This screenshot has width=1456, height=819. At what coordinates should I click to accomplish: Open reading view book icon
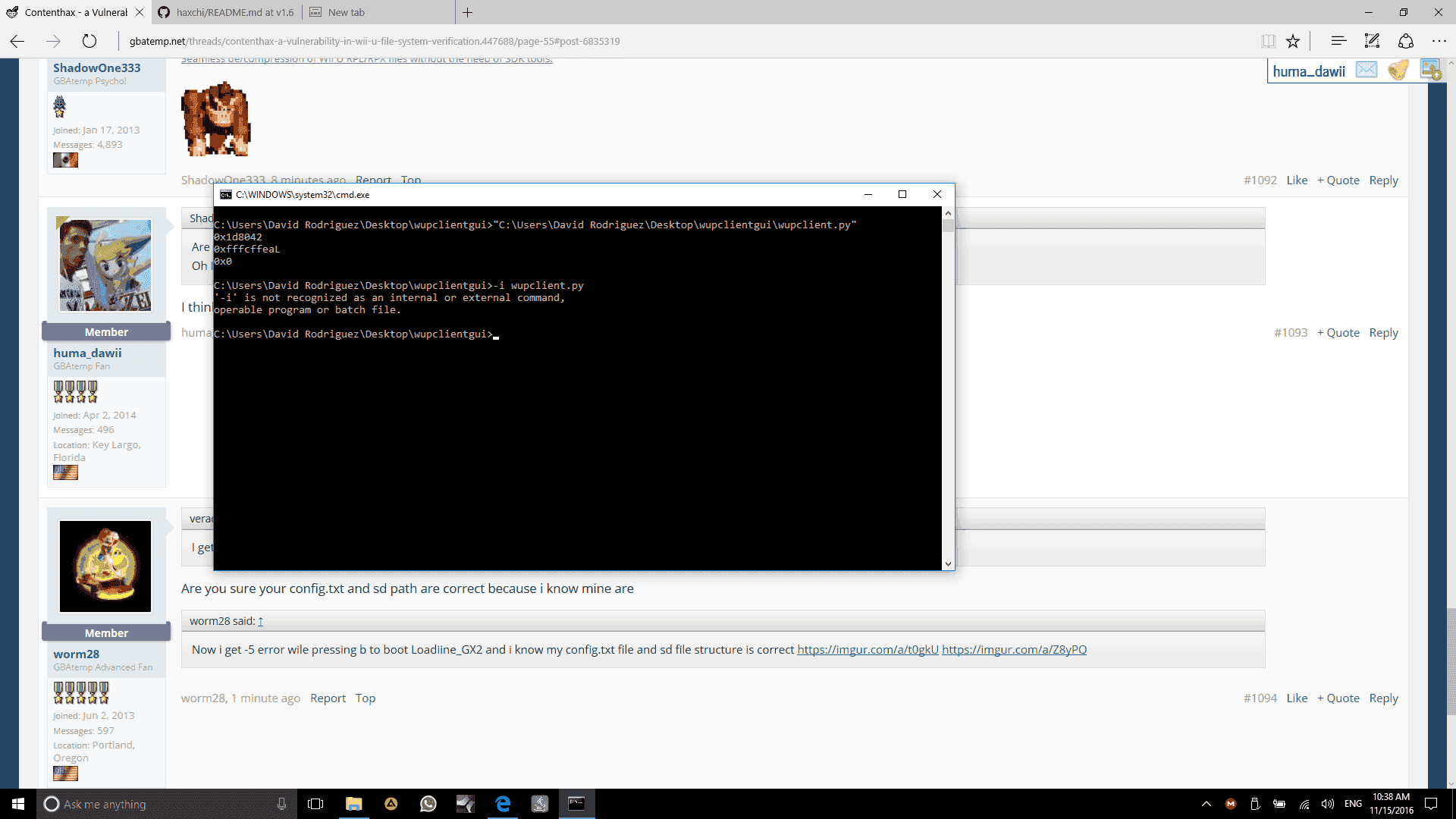pyautogui.click(x=1268, y=41)
